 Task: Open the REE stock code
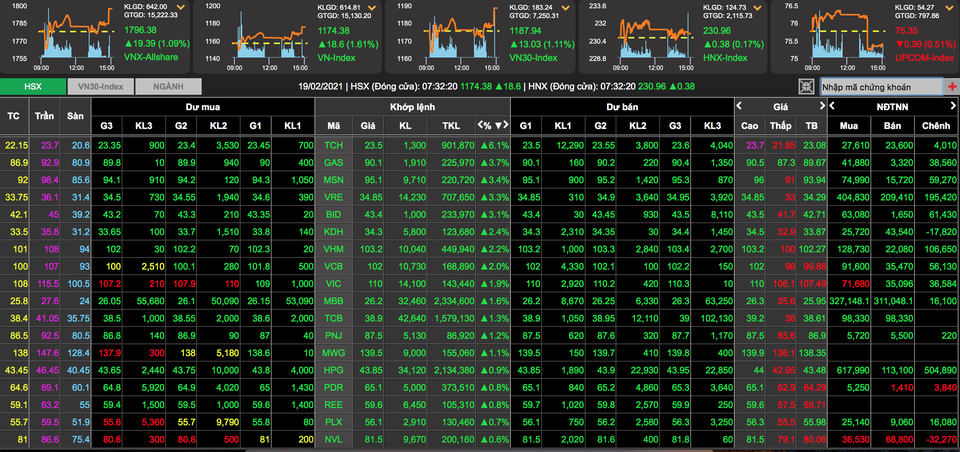pyautogui.click(x=334, y=405)
